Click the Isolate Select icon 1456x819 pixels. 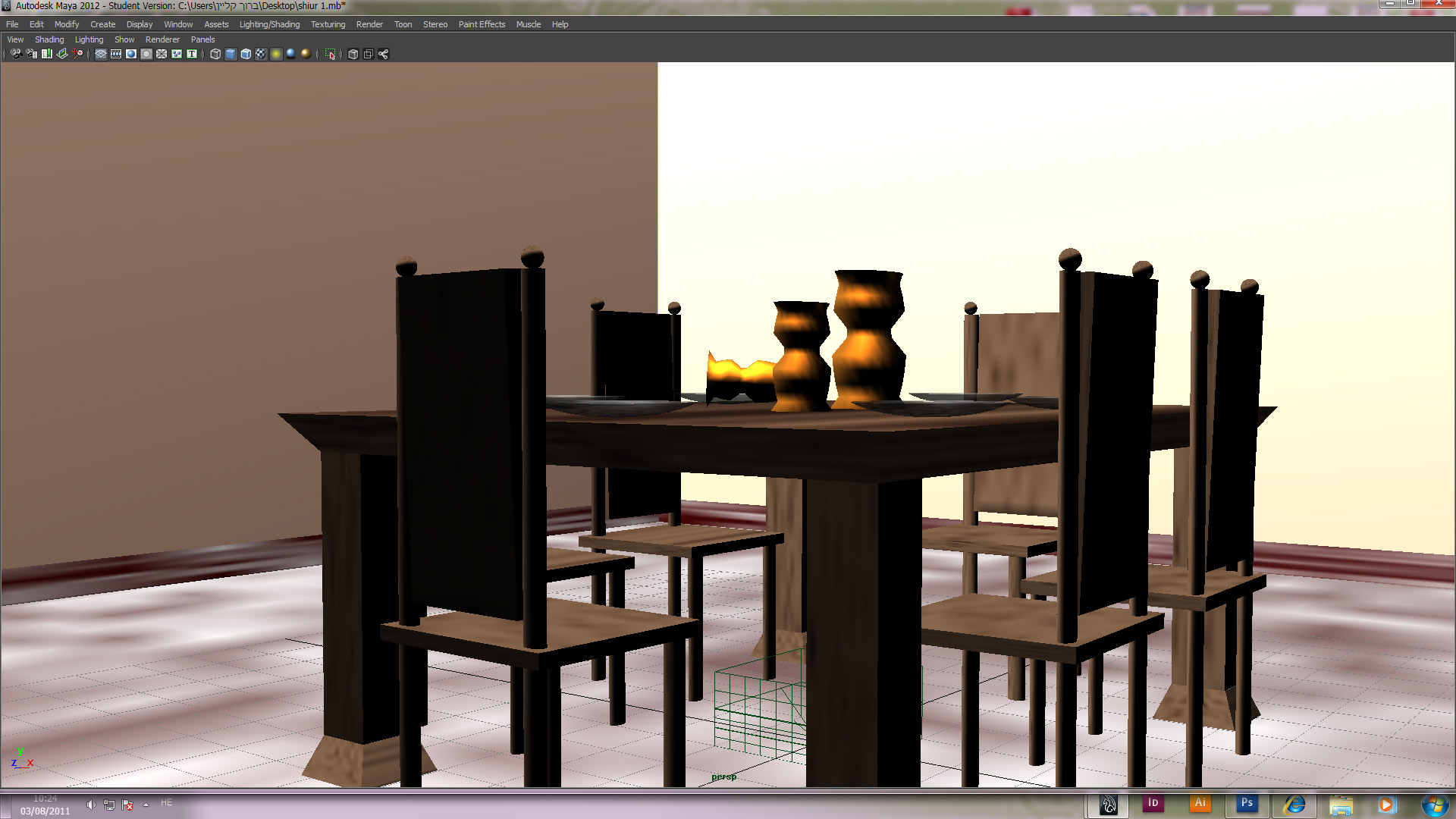coord(331,54)
